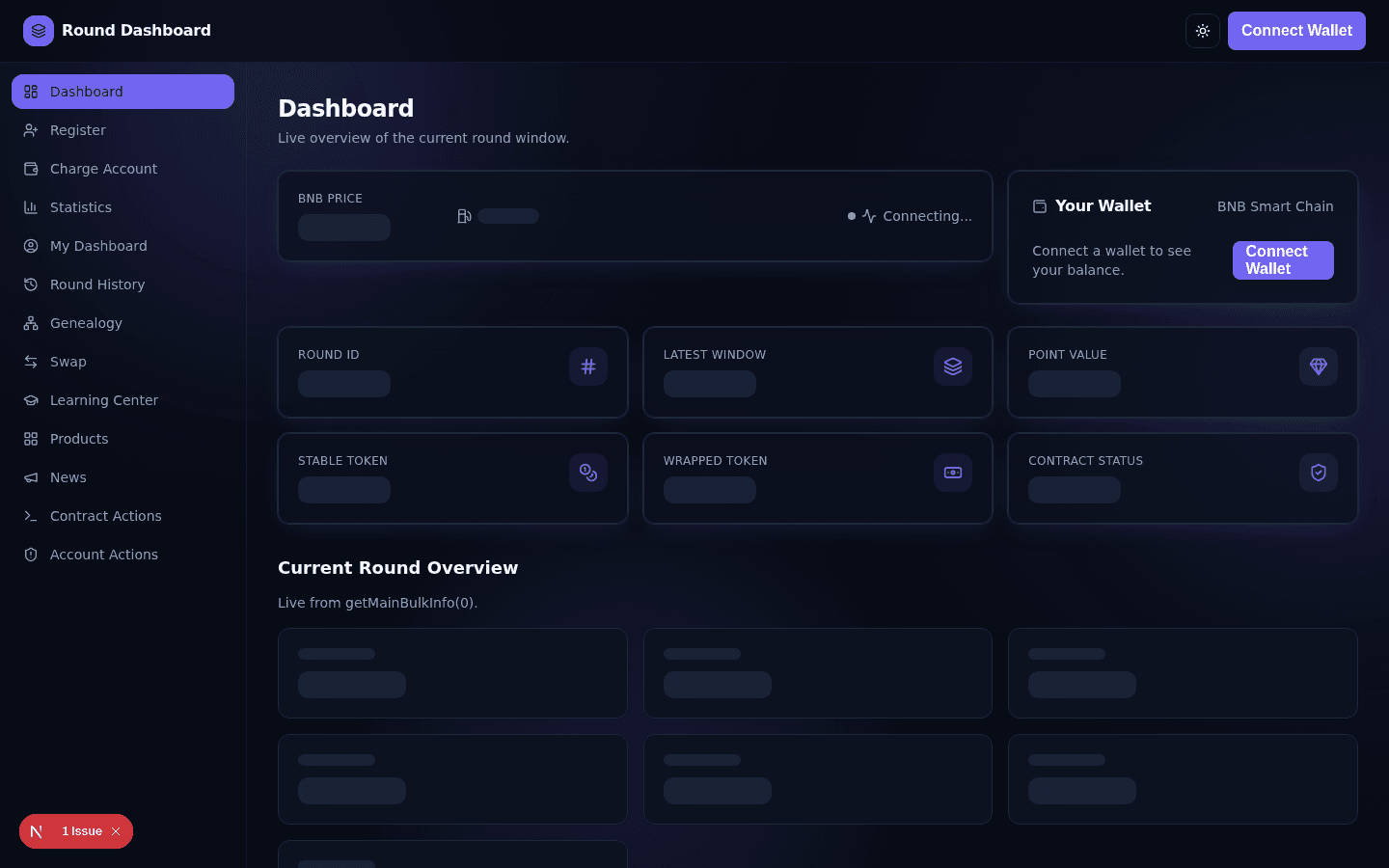Screen dimensions: 1389x868
Task: Click Connect Wallet in Your Wallet card
Action: (1283, 260)
